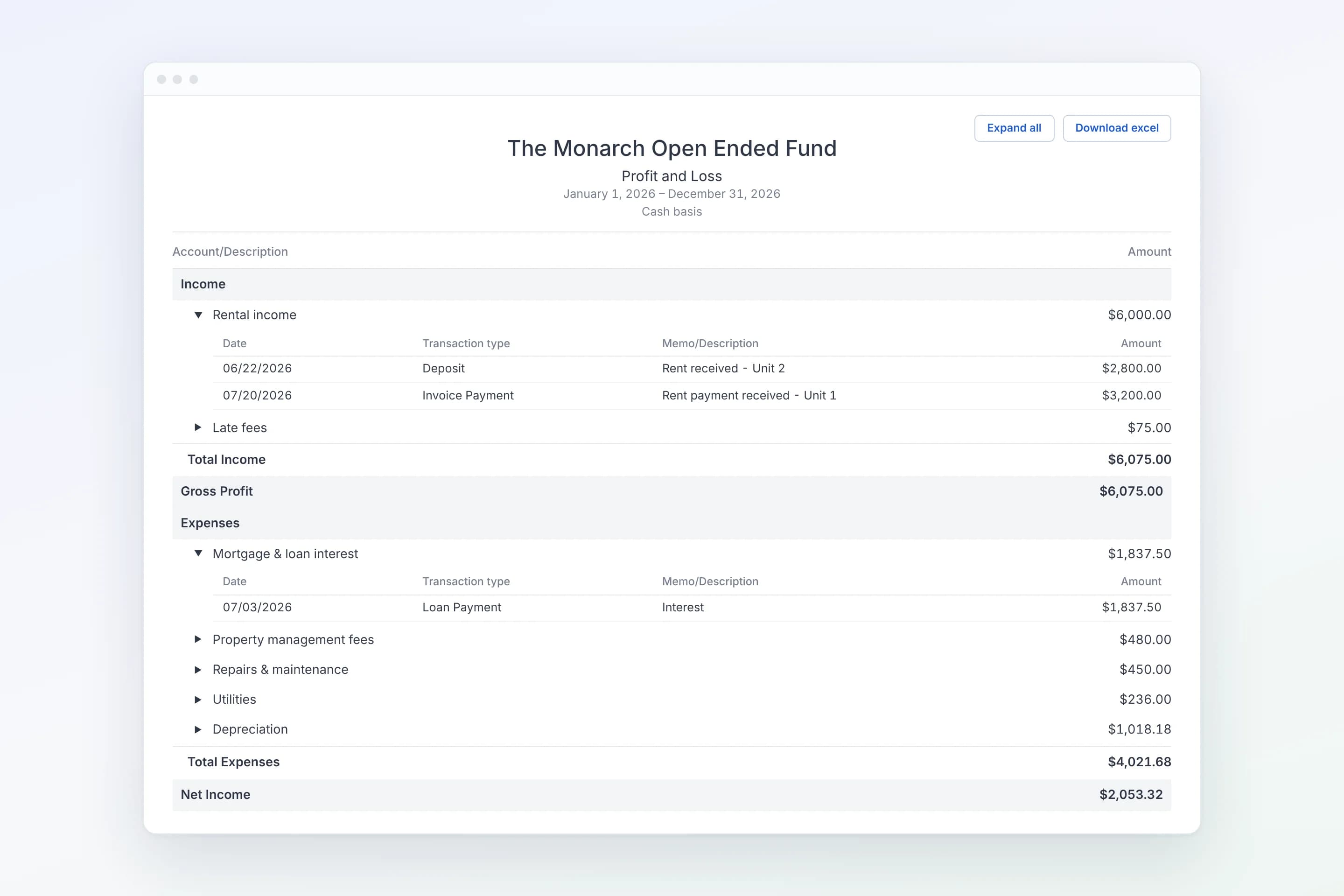Expand the Late fees row arrow

[198, 427]
